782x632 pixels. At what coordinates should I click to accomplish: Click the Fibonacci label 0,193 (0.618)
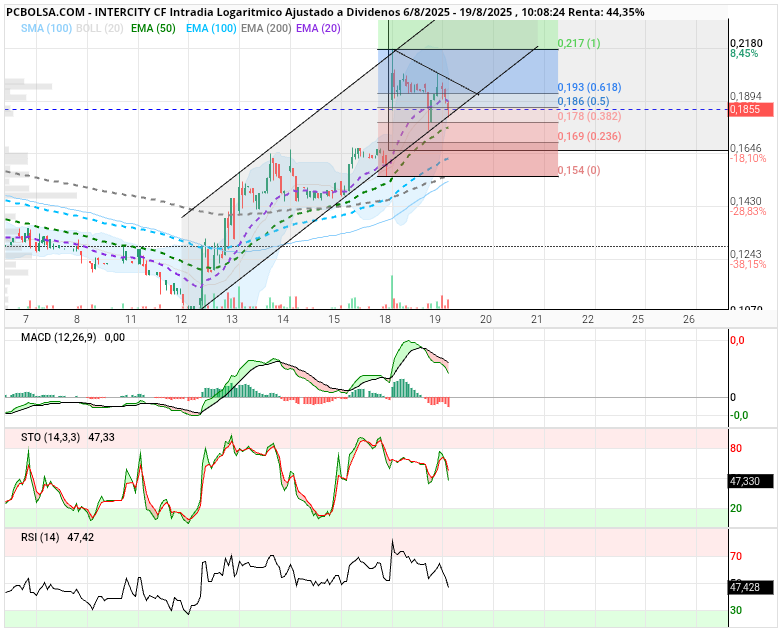(589, 87)
